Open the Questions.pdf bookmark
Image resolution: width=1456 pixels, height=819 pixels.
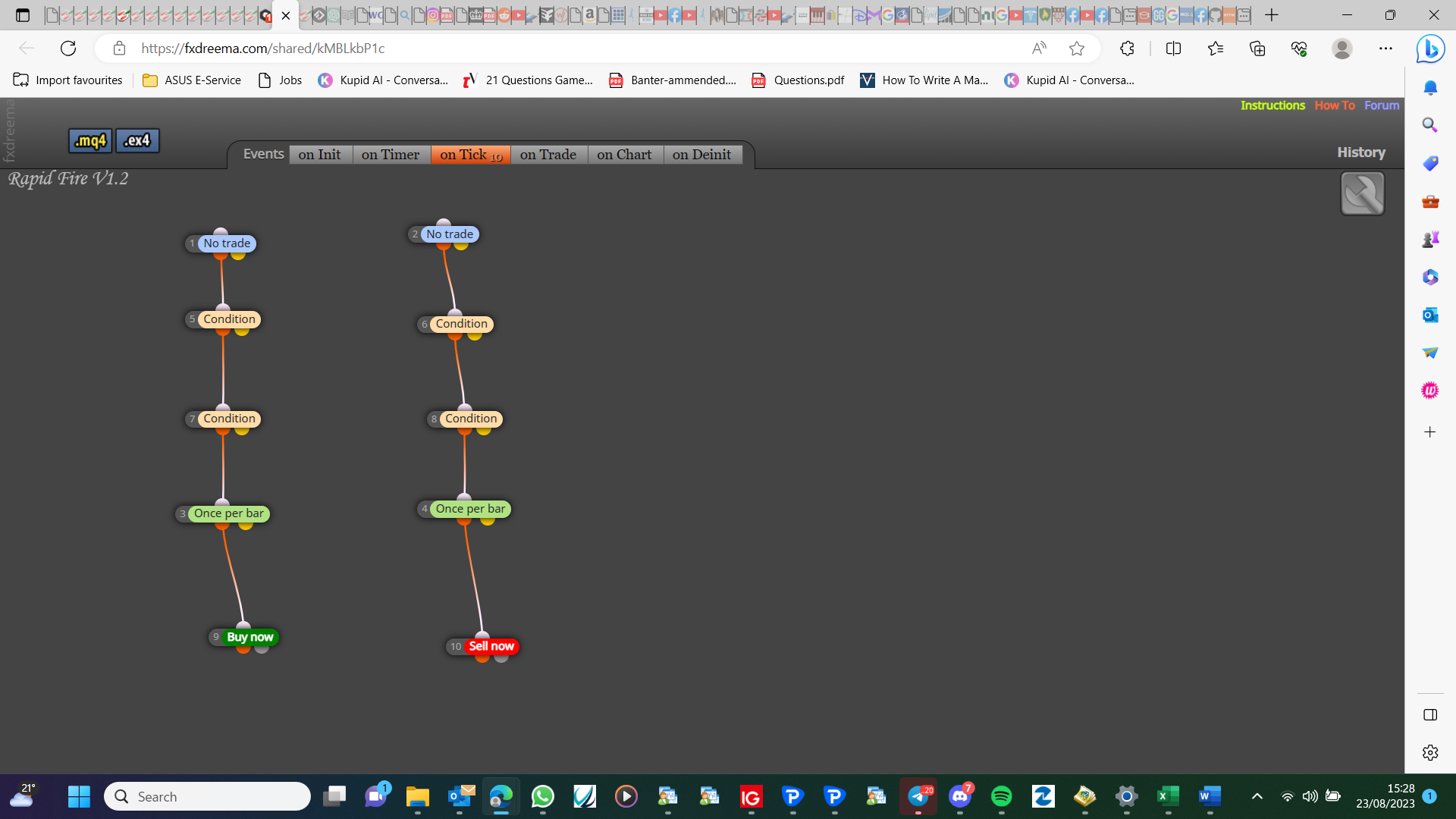pyautogui.click(x=798, y=80)
